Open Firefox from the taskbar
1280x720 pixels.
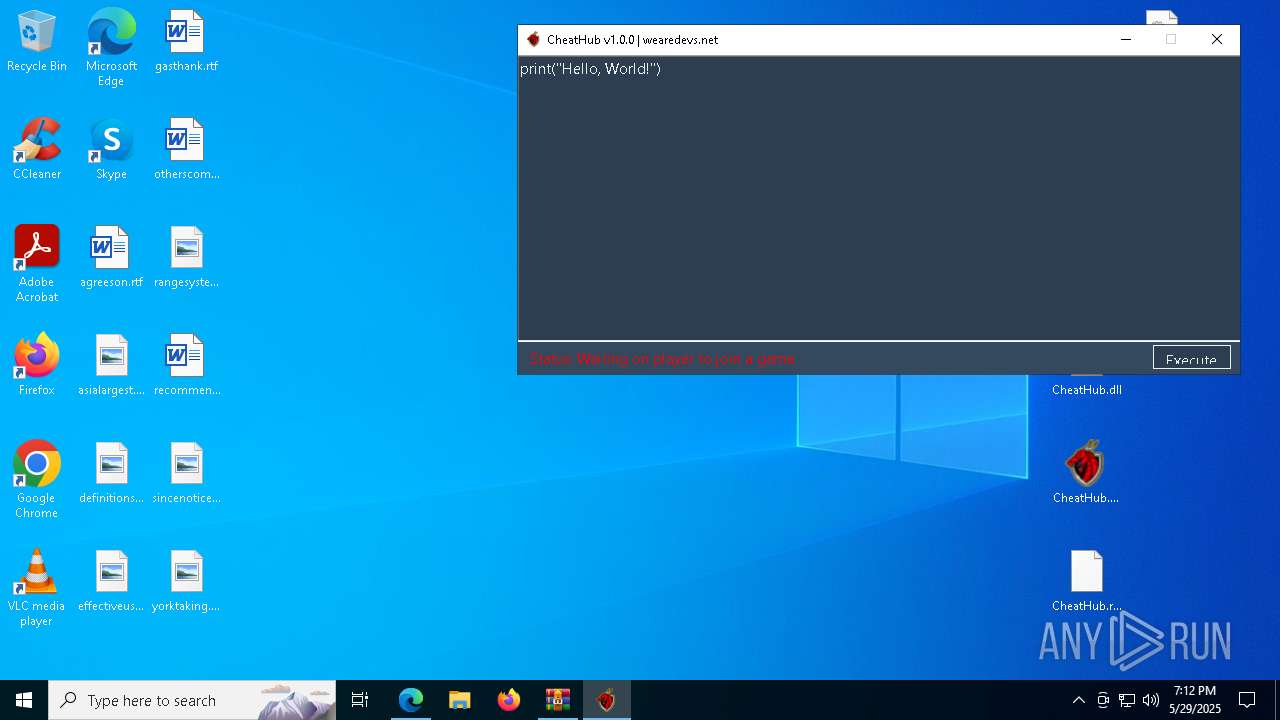[x=509, y=700]
